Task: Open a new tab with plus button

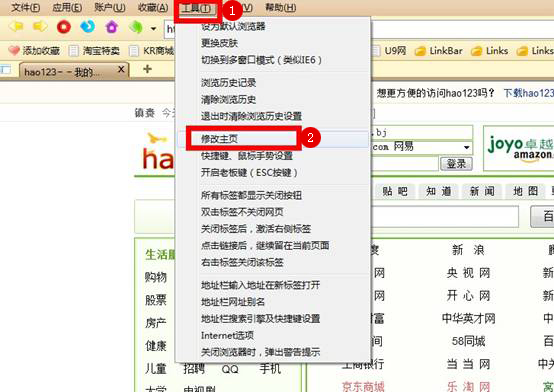Action: (x=147, y=69)
